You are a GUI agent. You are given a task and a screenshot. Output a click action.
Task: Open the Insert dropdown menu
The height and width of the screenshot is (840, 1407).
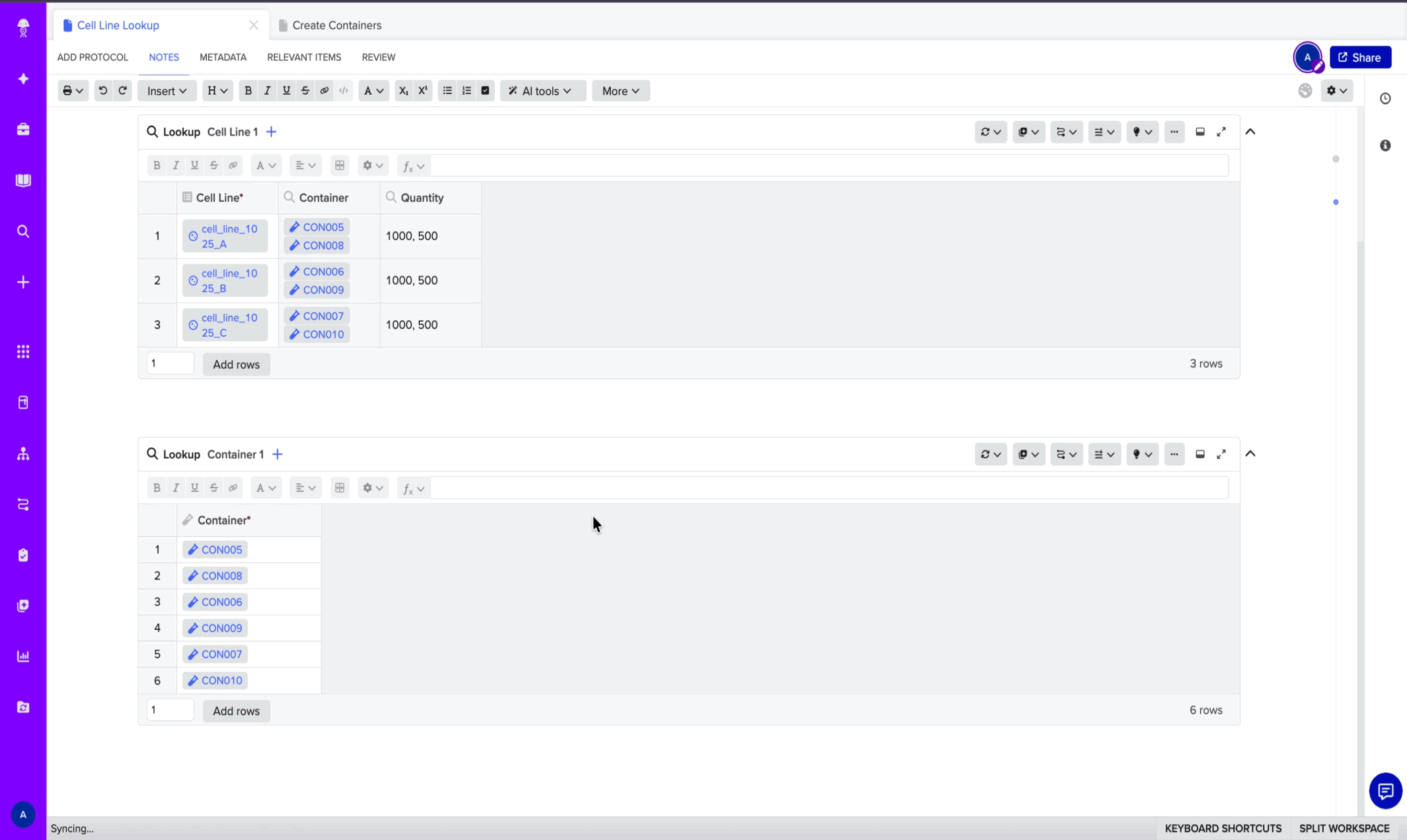point(166,90)
